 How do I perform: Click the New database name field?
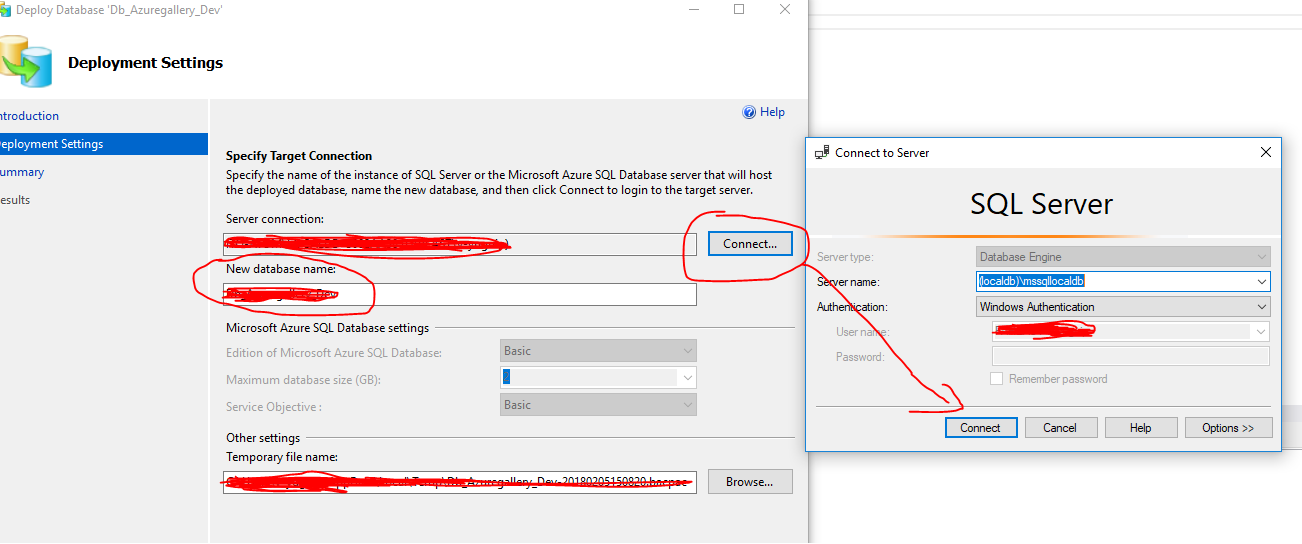click(460, 294)
